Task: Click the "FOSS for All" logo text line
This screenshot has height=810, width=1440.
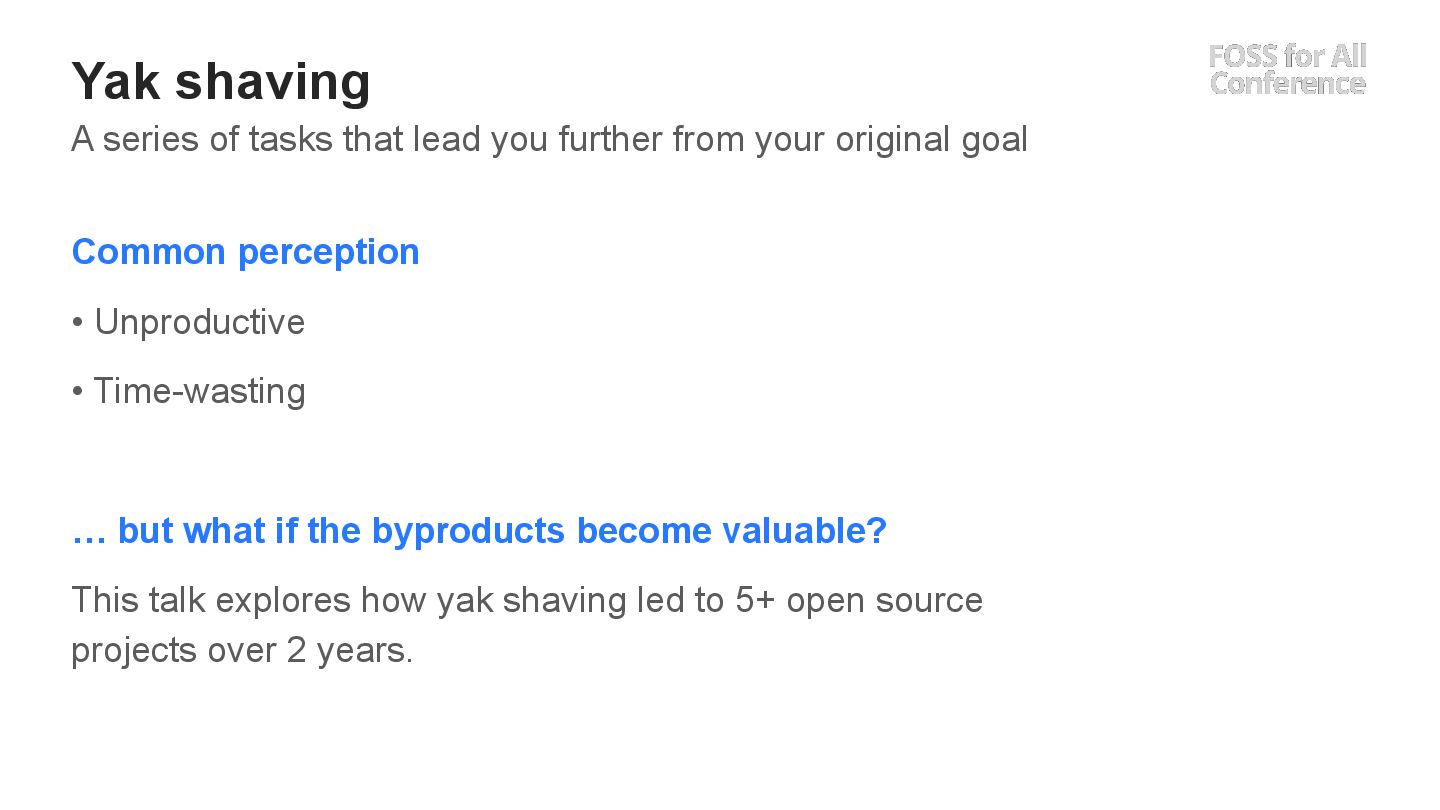Action: [1287, 56]
